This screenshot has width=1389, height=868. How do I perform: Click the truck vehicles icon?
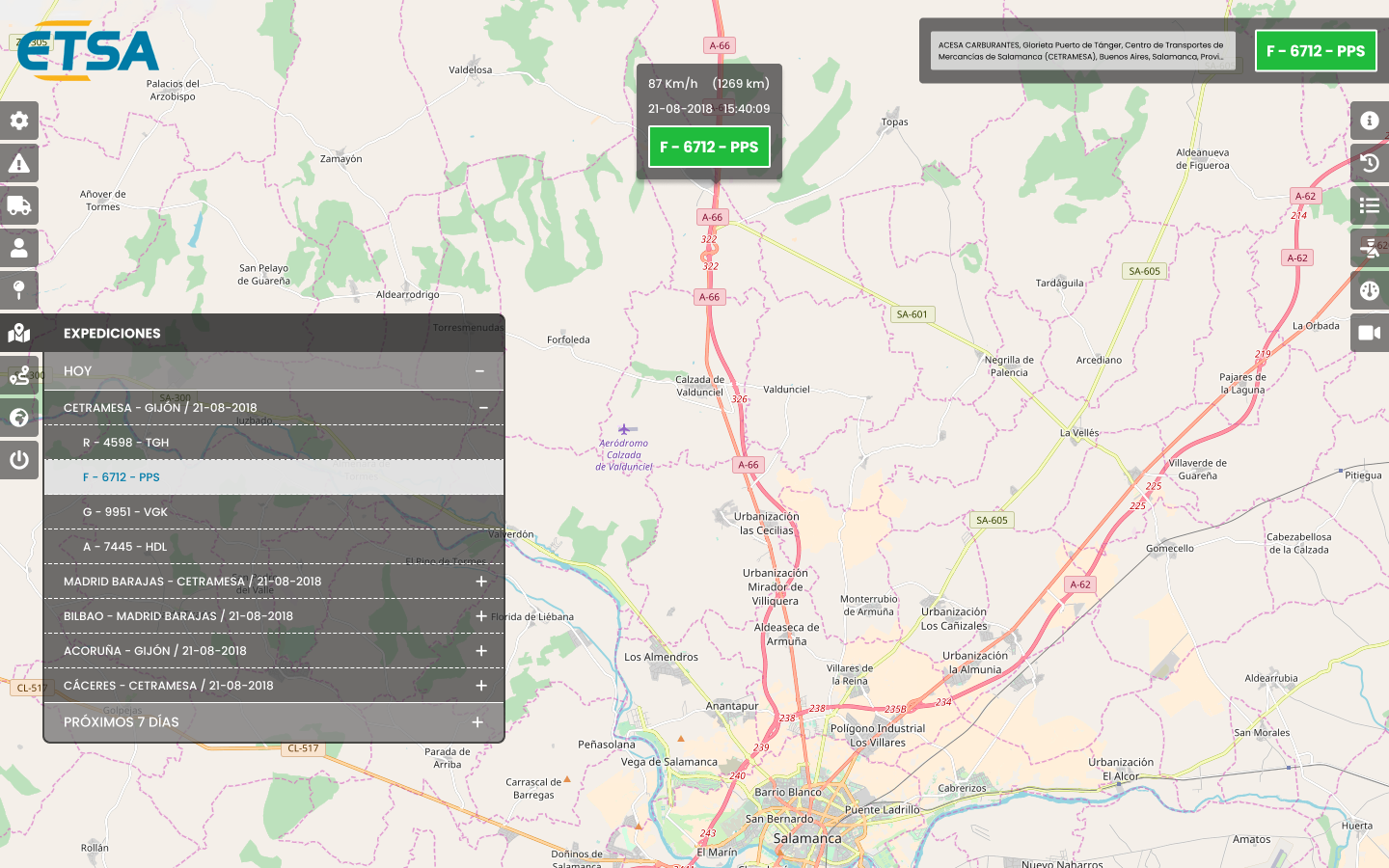tap(18, 205)
